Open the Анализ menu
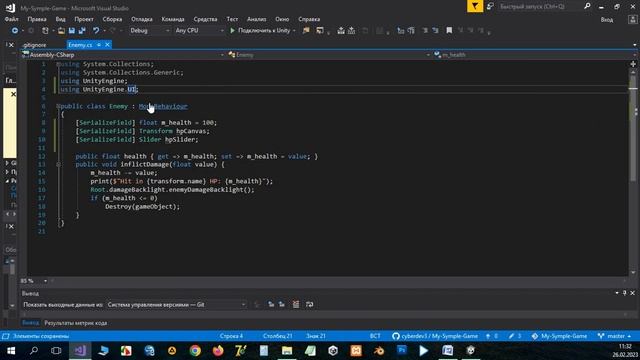The width and height of the screenshot is (640, 360). coord(257,19)
